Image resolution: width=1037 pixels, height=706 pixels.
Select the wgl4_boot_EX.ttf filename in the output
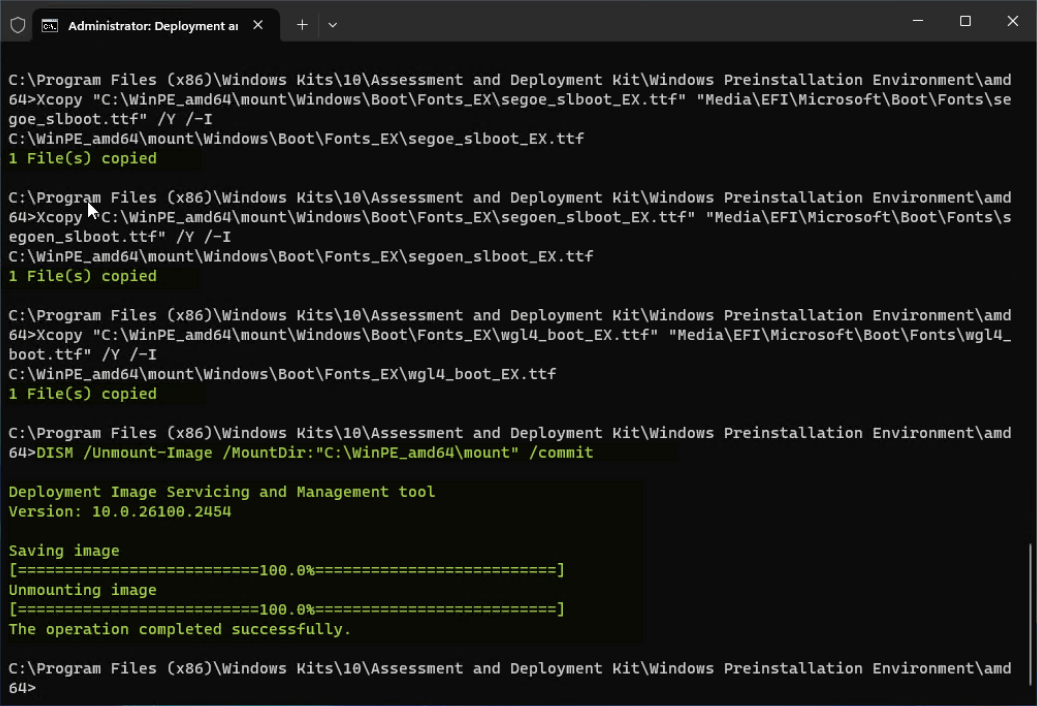coord(480,373)
